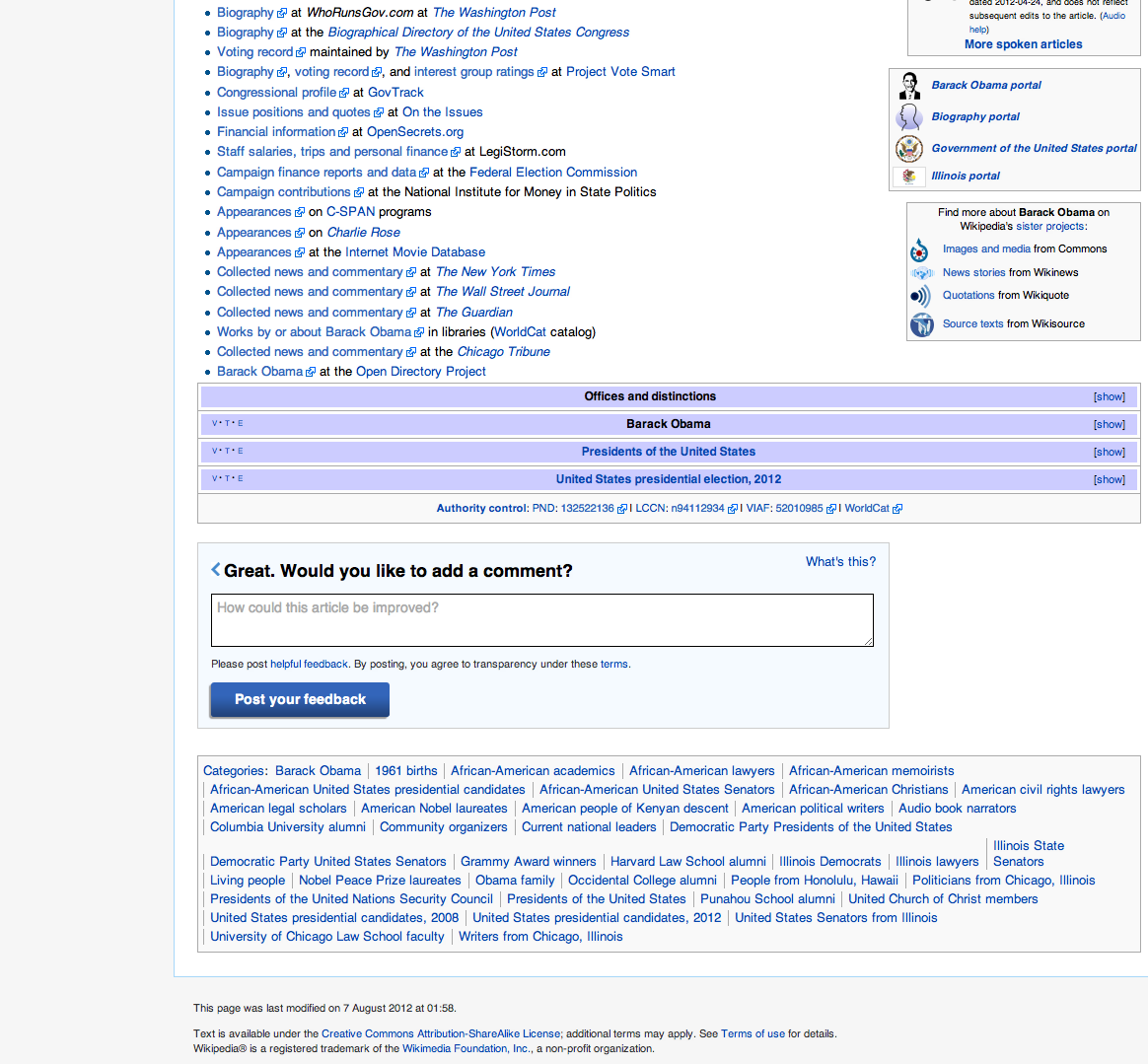This screenshot has width=1148, height=1064.
Task: Click external link icon after Campaign finance reports and data
Action: pyautogui.click(x=424, y=173)
